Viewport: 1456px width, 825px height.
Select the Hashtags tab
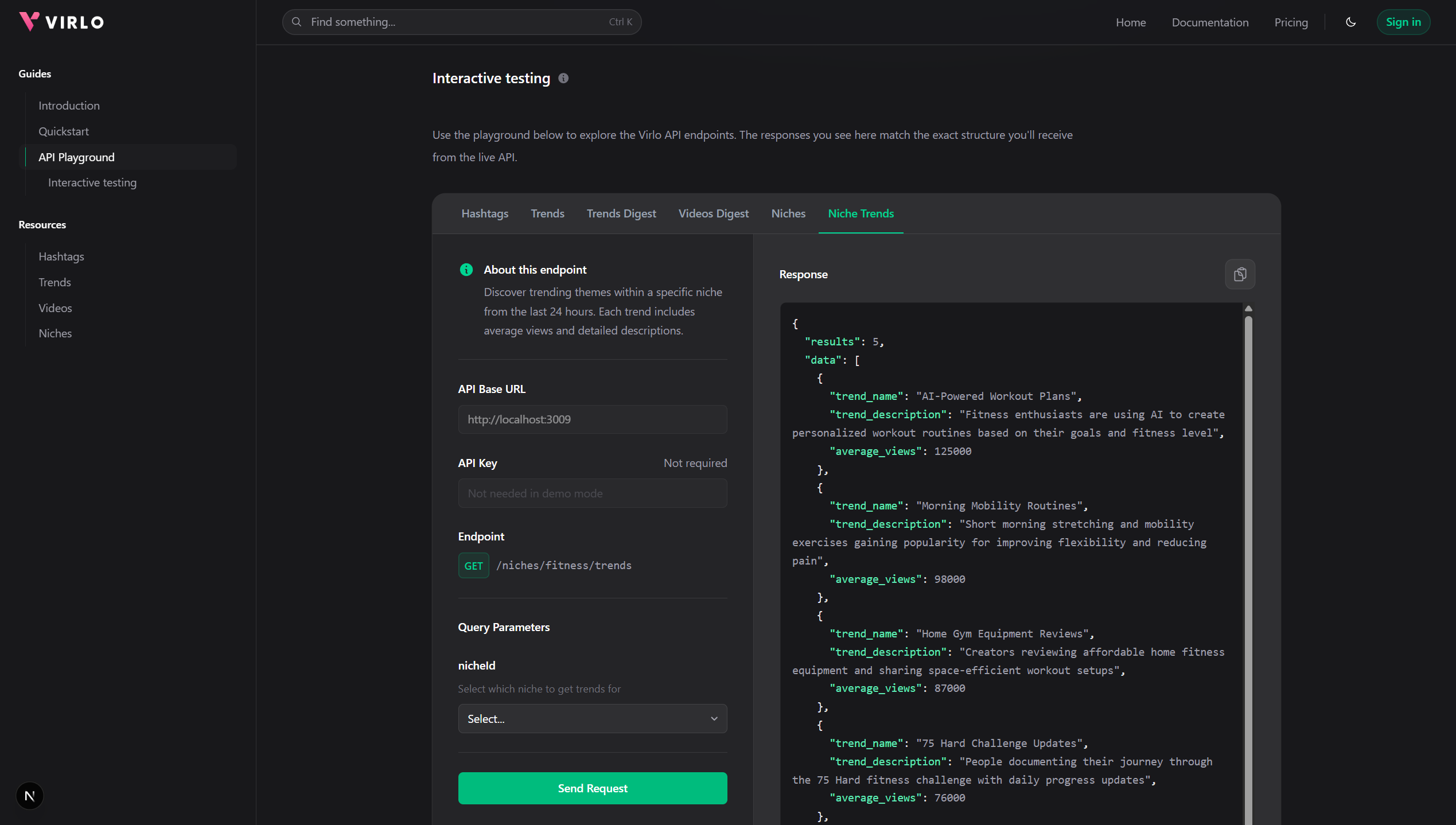click(484, 213)
